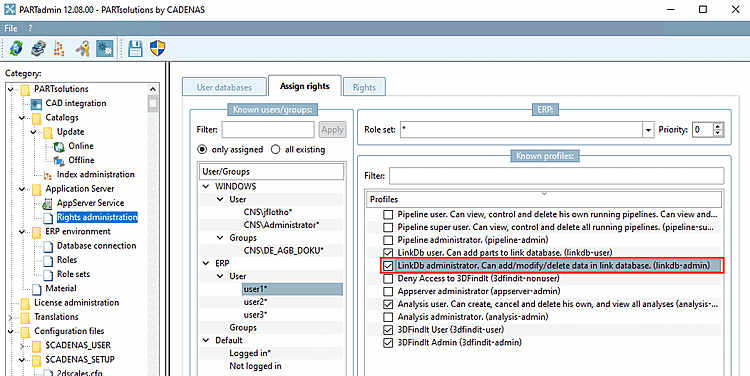
Task: Enable the Pipeline administrator checkbox
Action: pos(388,240)
